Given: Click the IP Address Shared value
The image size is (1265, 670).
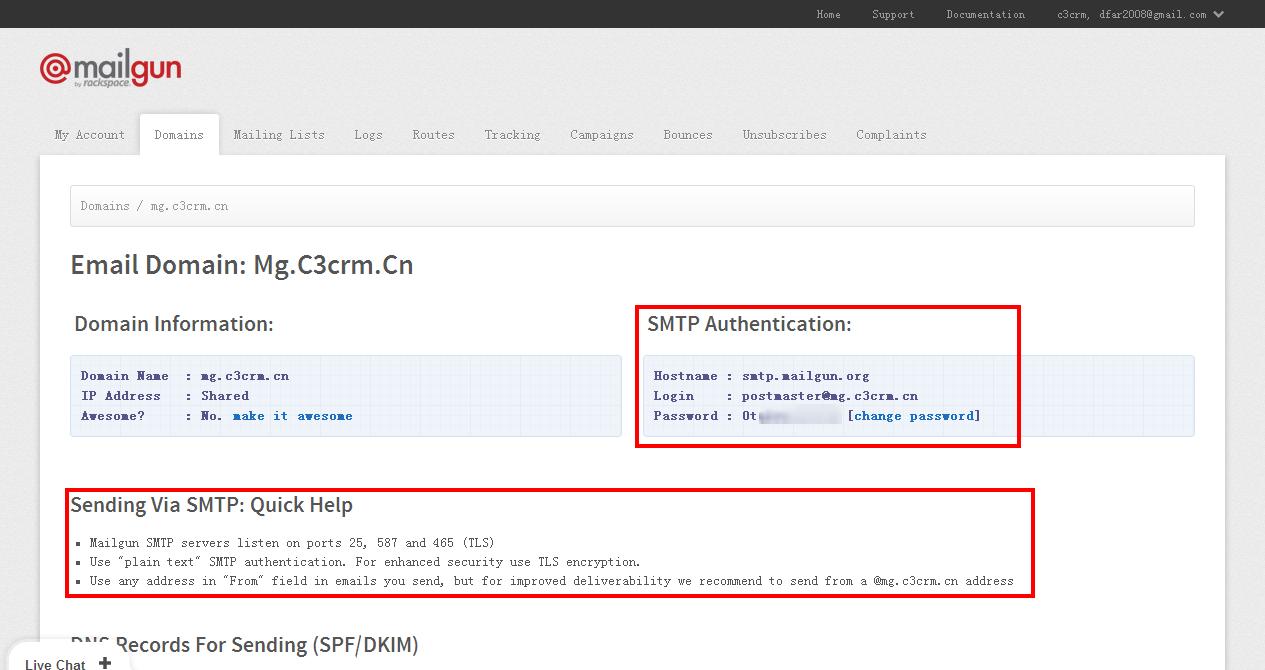Looking at the screenshot, I should click(225, 396).
